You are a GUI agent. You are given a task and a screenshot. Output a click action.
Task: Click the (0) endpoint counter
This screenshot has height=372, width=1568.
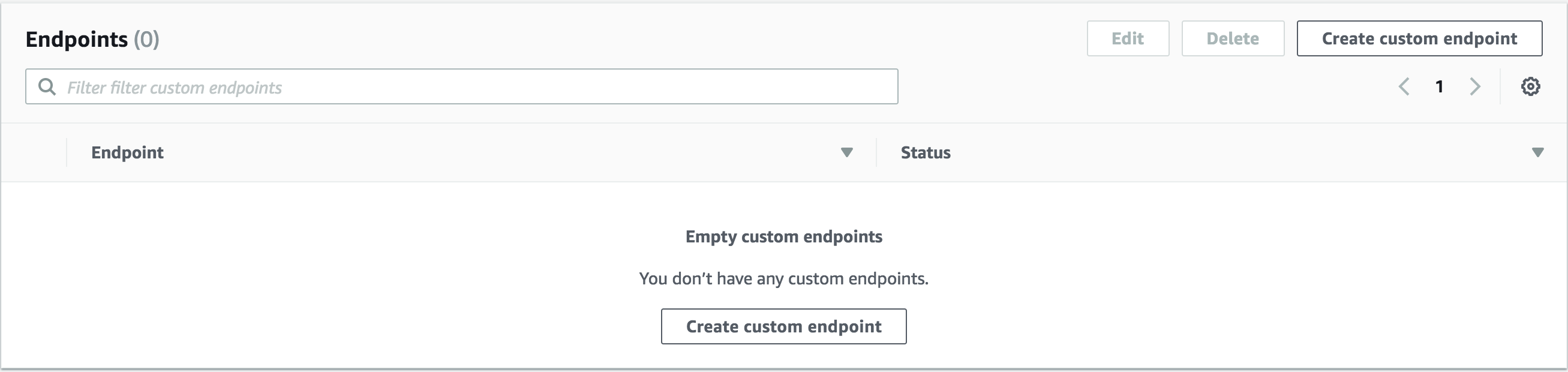(x=147, y=39)
